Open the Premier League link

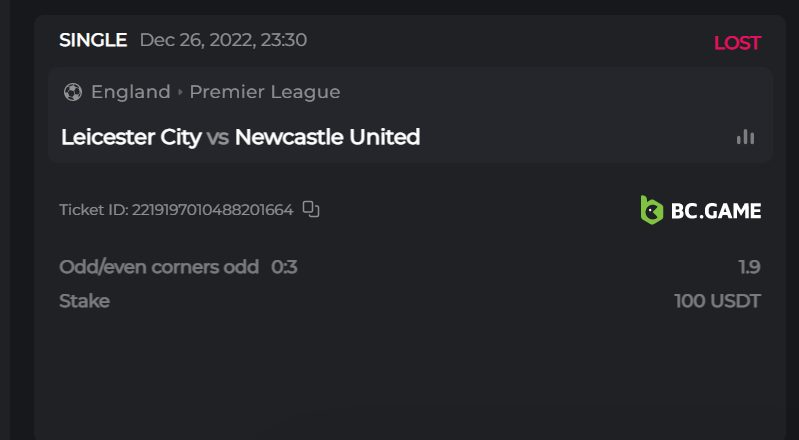point(265,92)
